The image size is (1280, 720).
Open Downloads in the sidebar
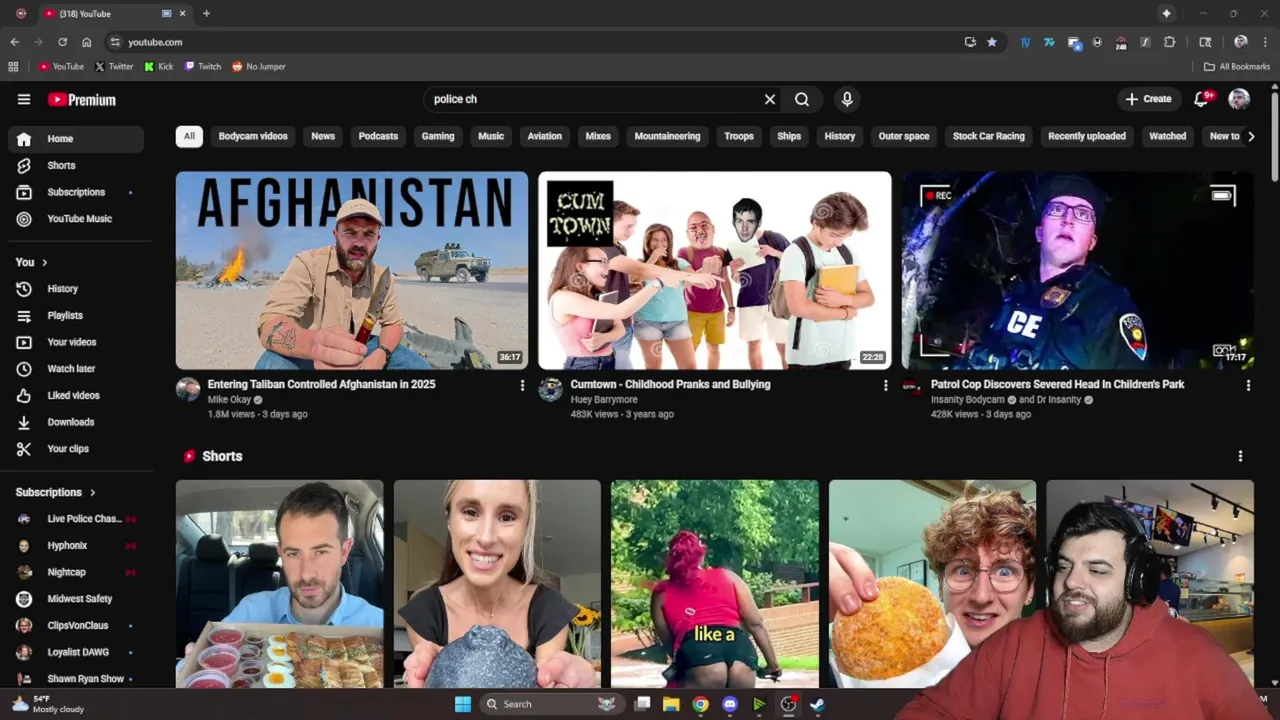[x=76, y=422]
